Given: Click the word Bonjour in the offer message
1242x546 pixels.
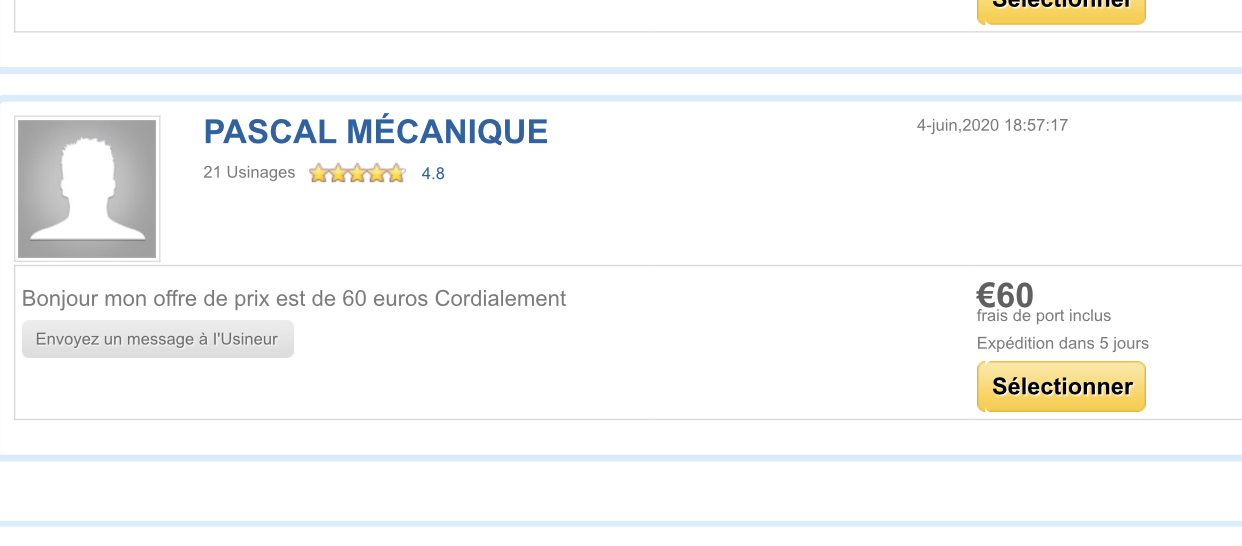Looking at the screenshot, I should 61,298.
